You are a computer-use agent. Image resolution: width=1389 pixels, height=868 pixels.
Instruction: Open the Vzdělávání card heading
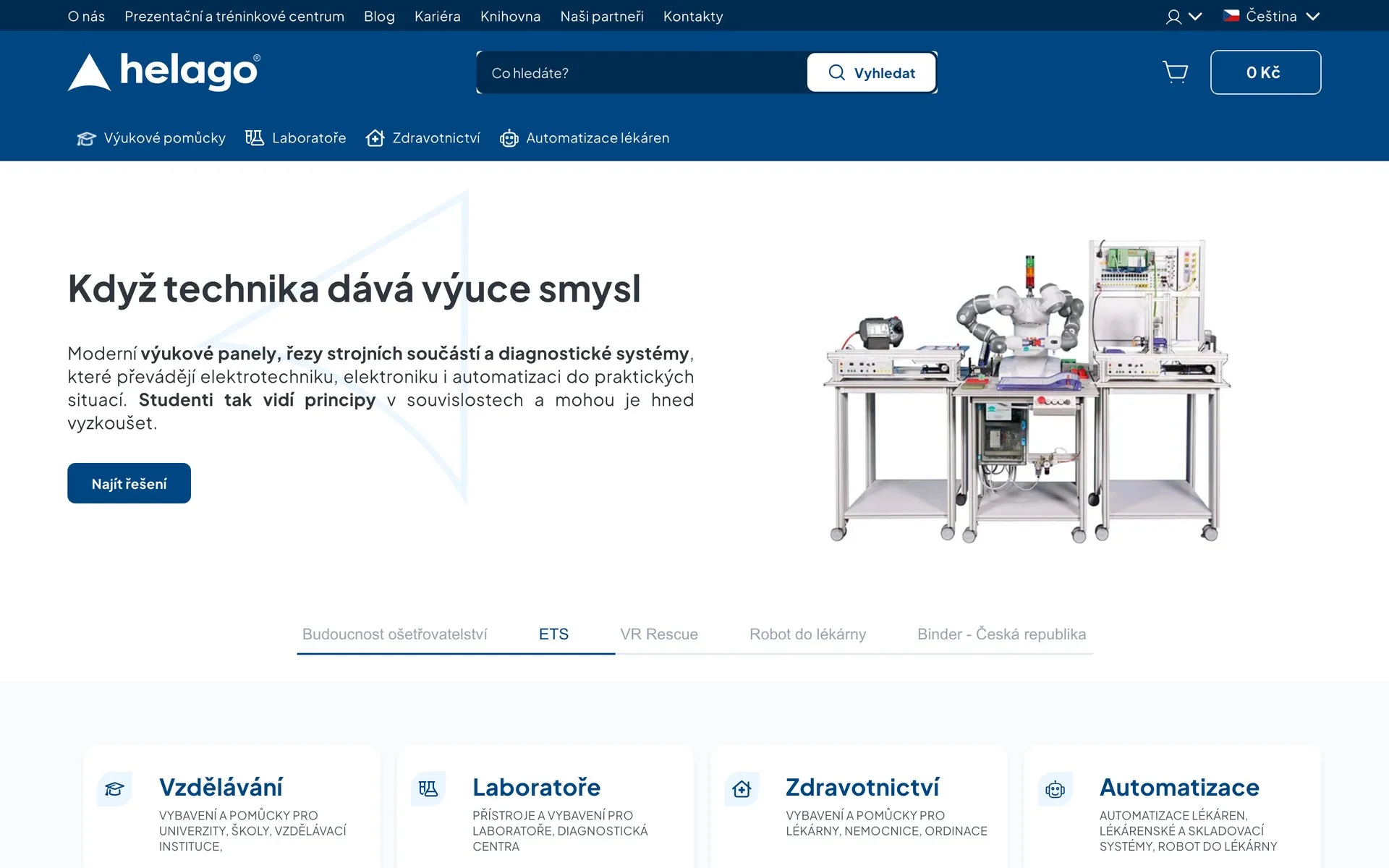(221, 787)
